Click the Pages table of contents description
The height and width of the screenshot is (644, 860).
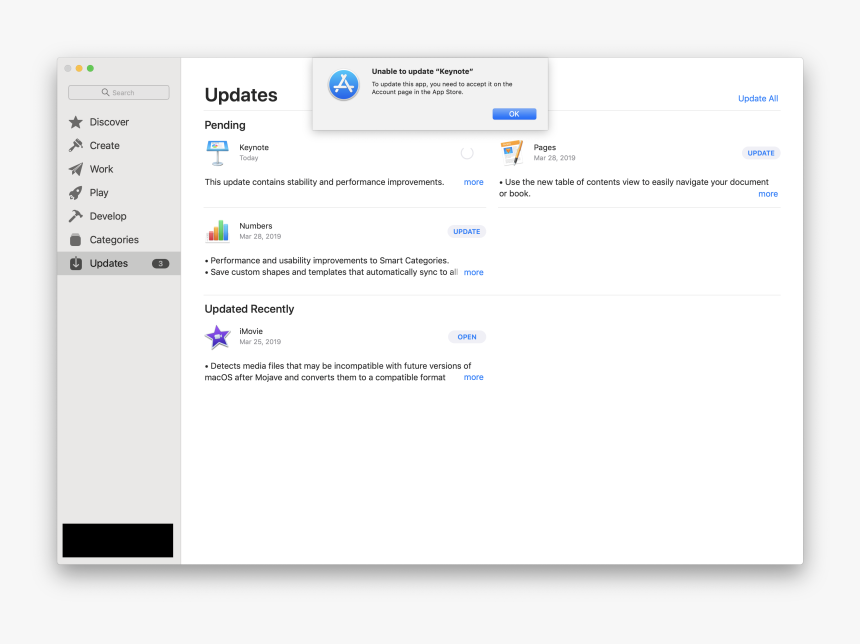tap(633, 188)
